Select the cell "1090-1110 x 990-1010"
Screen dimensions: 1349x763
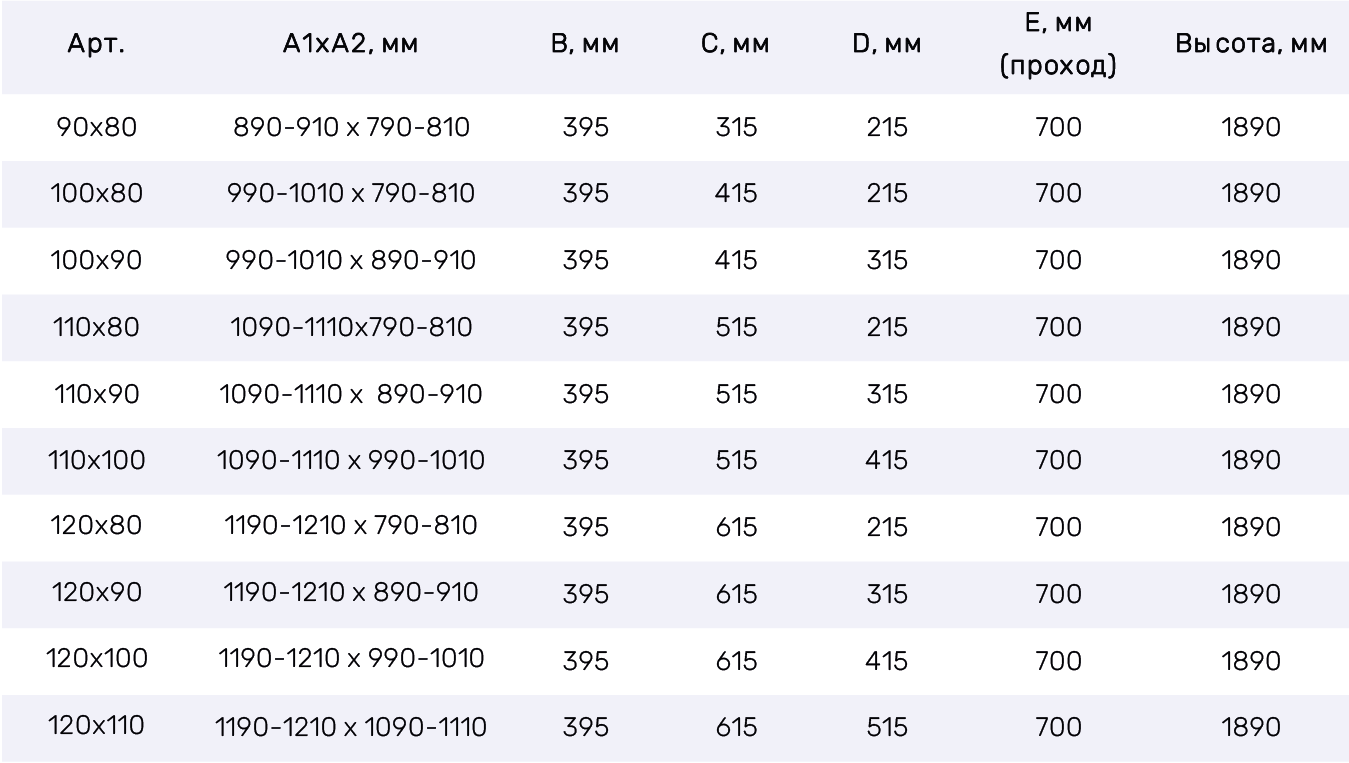click(352, 461)
